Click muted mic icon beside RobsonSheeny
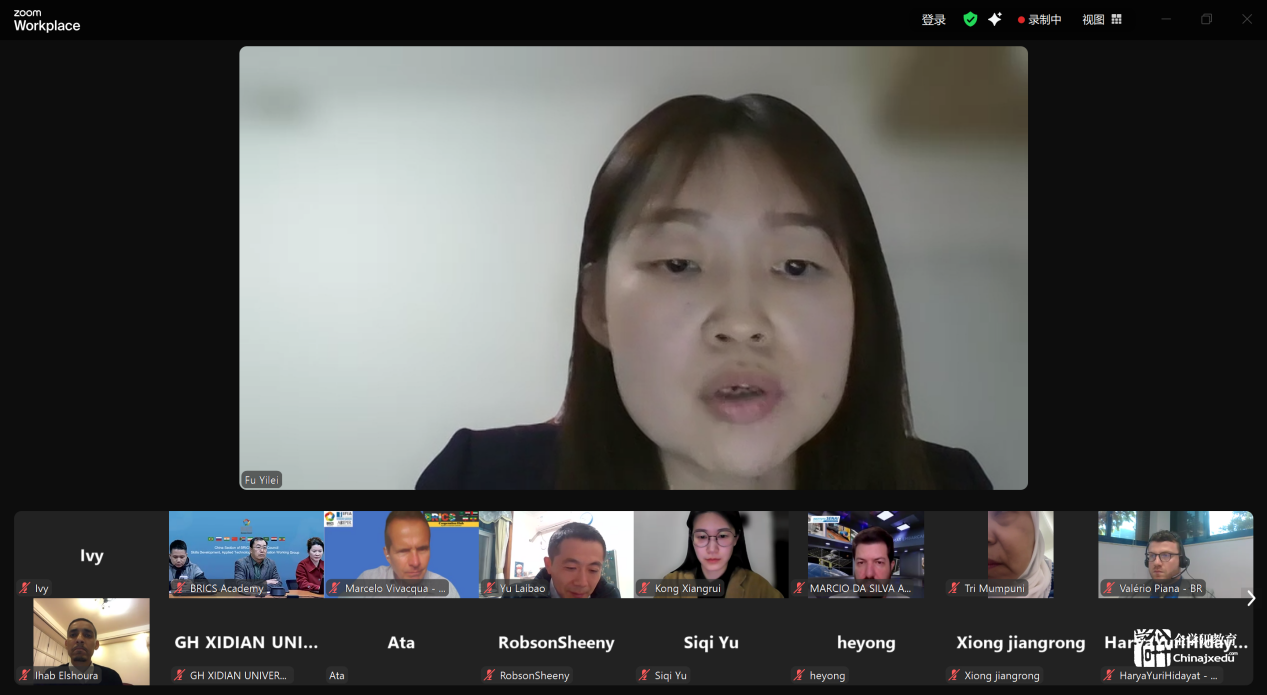Viewport: 1267px width, 695px height. (490, 676)
